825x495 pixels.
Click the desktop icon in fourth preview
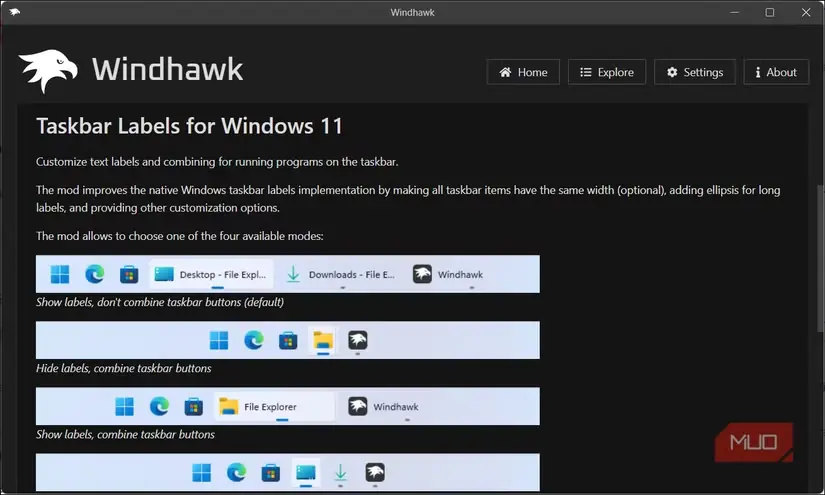[306, 472]
